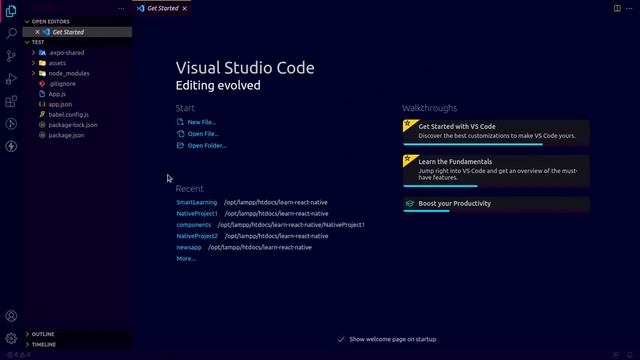Open the Accounts icon in activity bar

[x=11, y=316]
